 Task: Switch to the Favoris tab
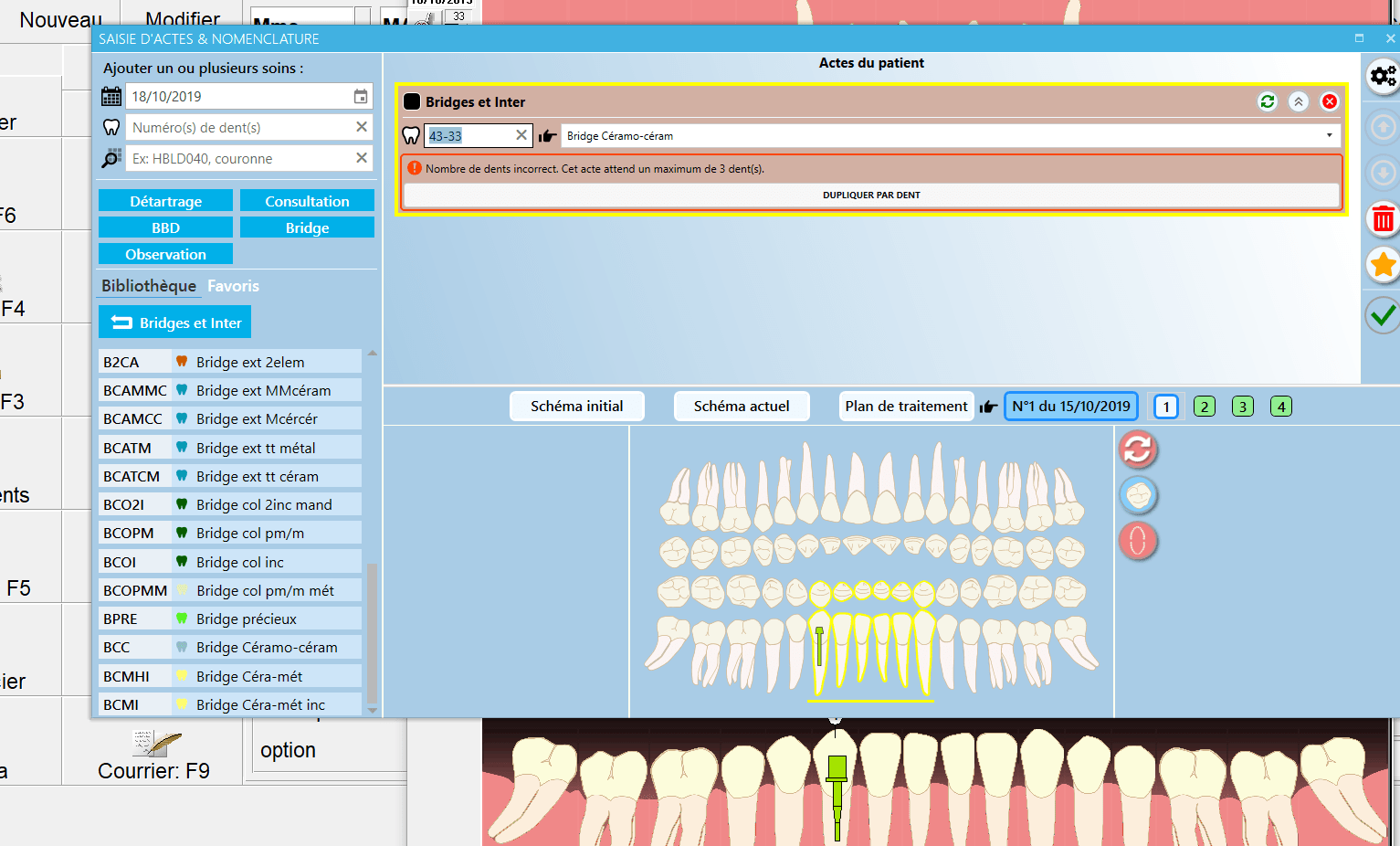coord(233,286)
